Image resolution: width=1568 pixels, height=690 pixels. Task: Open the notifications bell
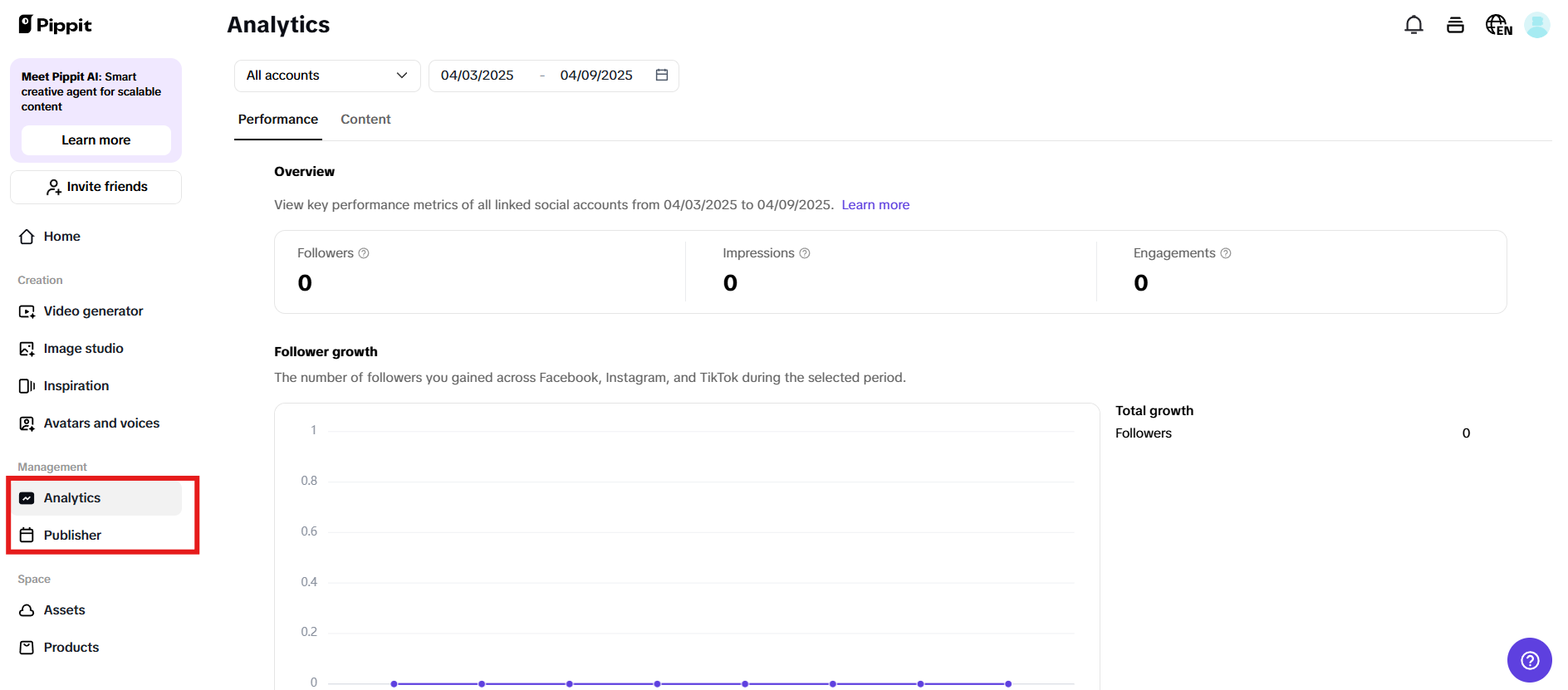point(1414,25)
